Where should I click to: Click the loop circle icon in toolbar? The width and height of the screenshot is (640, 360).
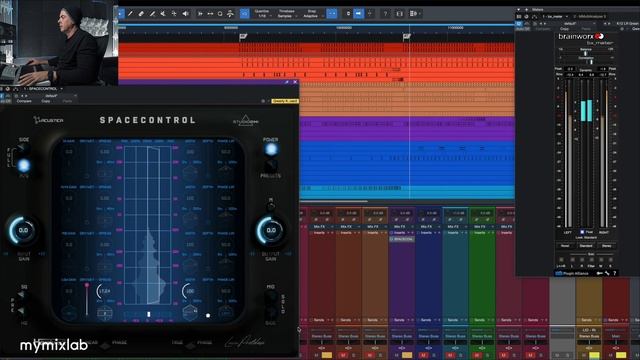(x=220, y=14)
